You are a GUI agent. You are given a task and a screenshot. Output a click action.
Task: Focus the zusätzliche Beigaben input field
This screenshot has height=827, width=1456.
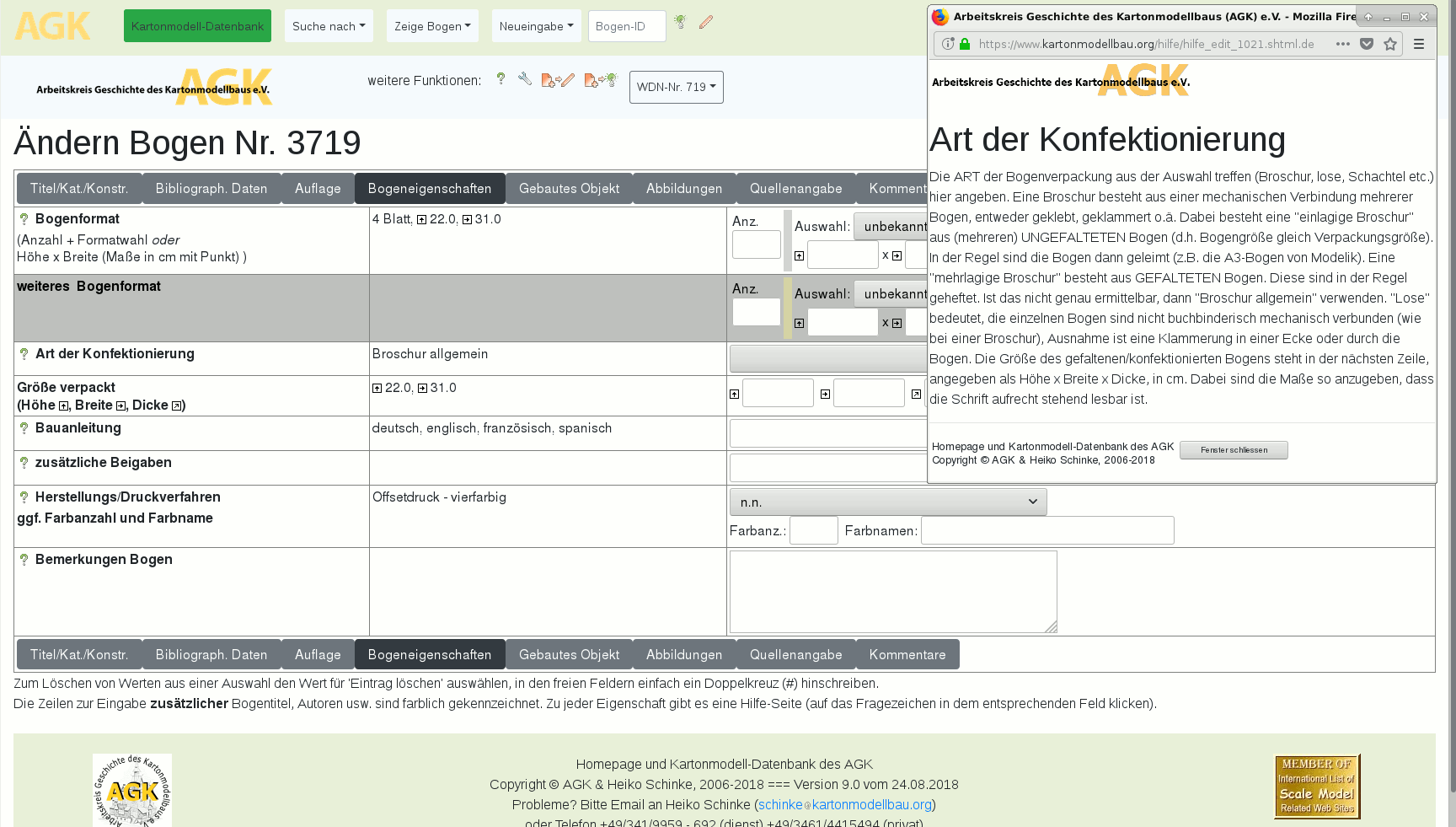[828, 468]
